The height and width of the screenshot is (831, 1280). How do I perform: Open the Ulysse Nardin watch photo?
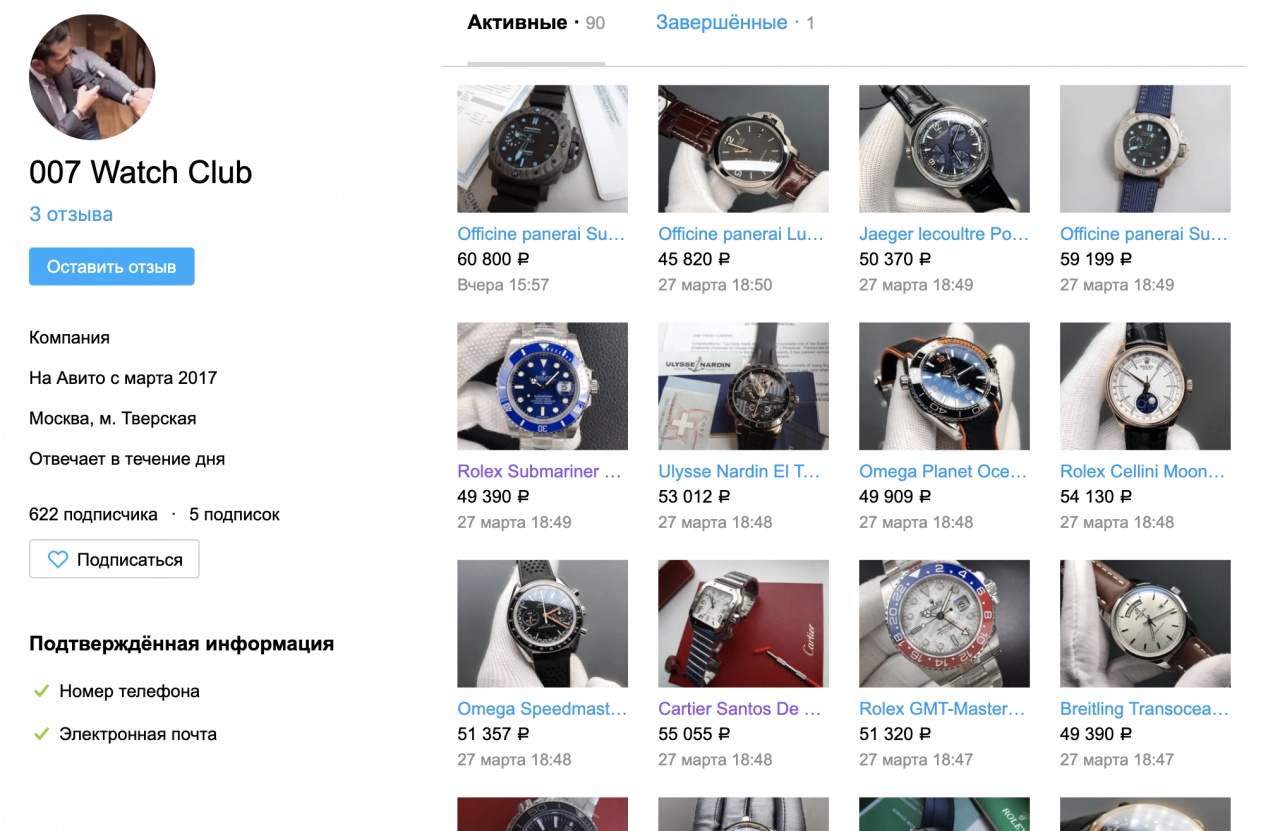(743, 386)
